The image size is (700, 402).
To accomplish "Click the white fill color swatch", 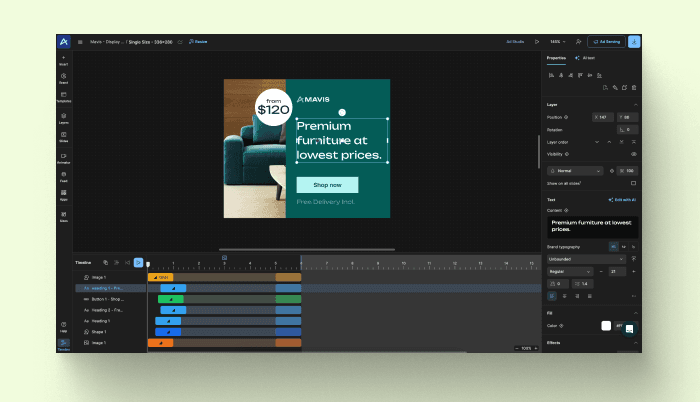I will click(605, 325).
